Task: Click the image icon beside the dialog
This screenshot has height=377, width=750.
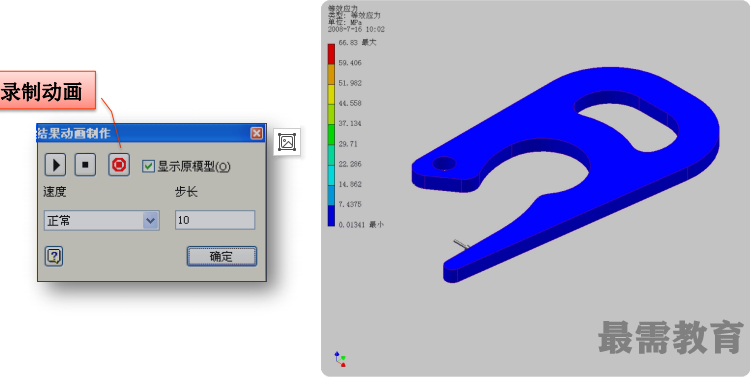Action: point(287,142)
